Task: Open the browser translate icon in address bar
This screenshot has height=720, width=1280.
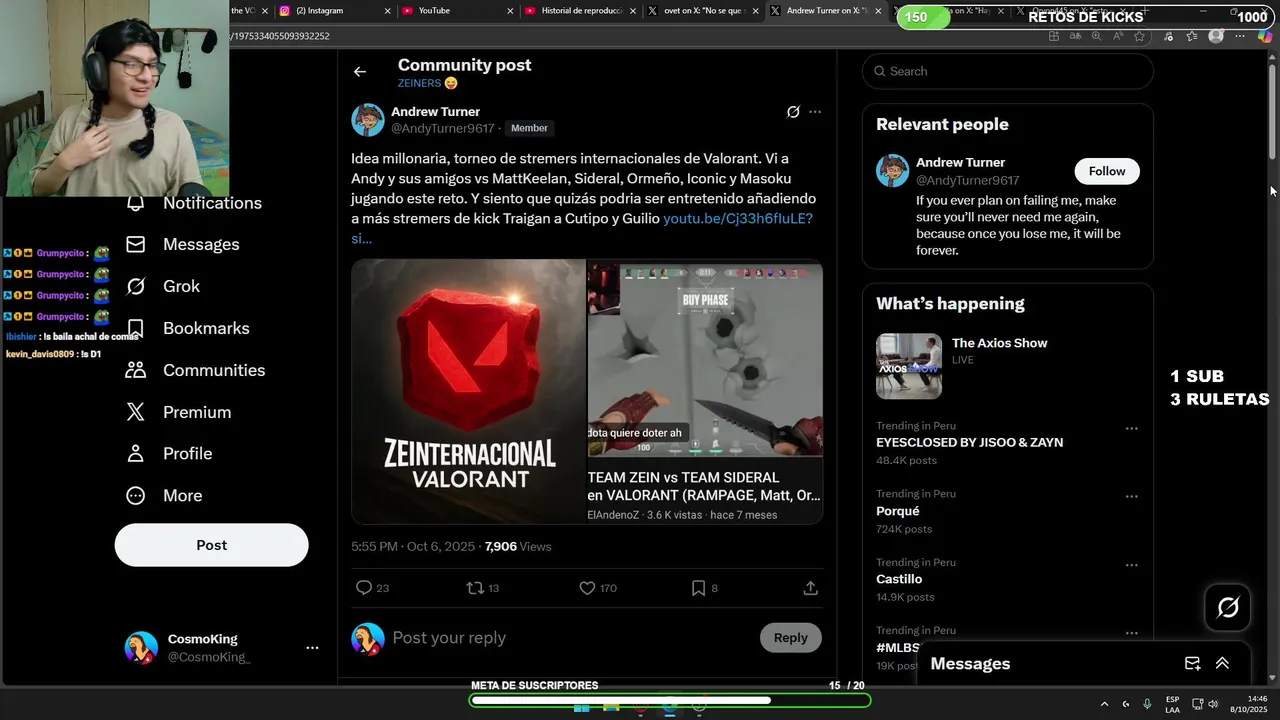Action: tap(1076, 36)
